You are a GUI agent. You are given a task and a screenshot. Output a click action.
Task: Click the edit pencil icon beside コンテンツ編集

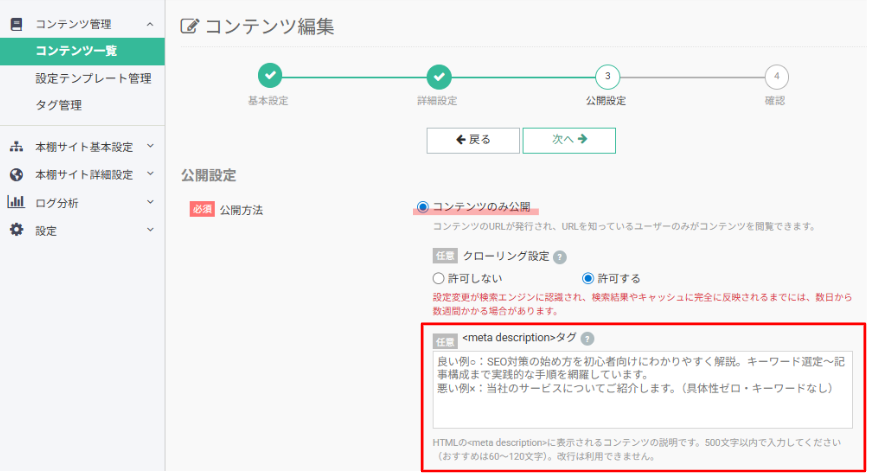coord(189,26)
